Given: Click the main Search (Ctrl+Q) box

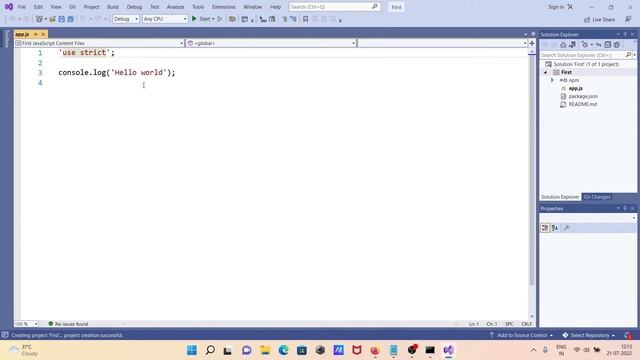Looking at the screenshot, I should [334, 7].
